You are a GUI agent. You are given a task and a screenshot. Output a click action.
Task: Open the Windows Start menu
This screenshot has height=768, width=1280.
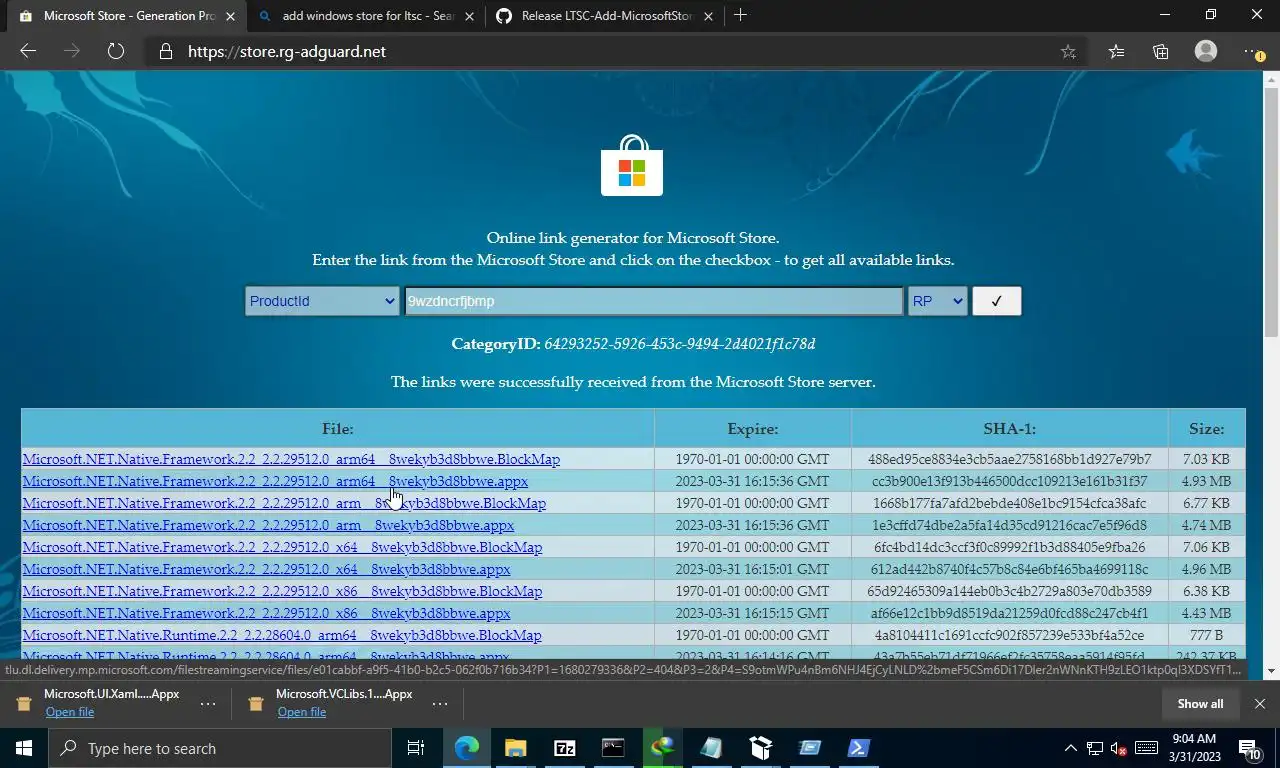24,748
